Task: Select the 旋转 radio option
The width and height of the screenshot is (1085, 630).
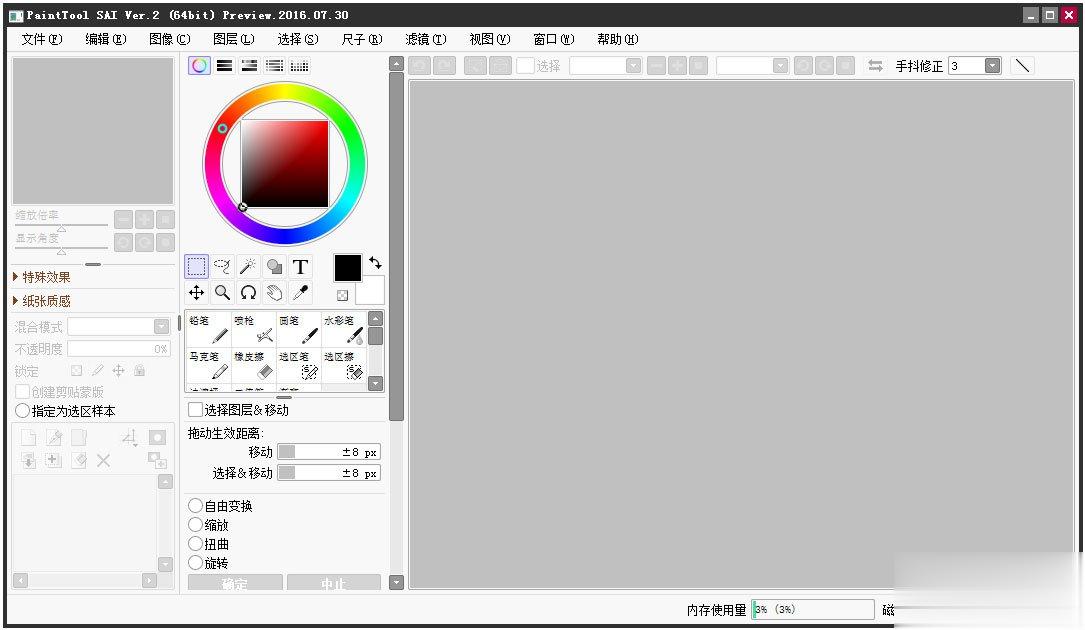Action: click(196, 562)
